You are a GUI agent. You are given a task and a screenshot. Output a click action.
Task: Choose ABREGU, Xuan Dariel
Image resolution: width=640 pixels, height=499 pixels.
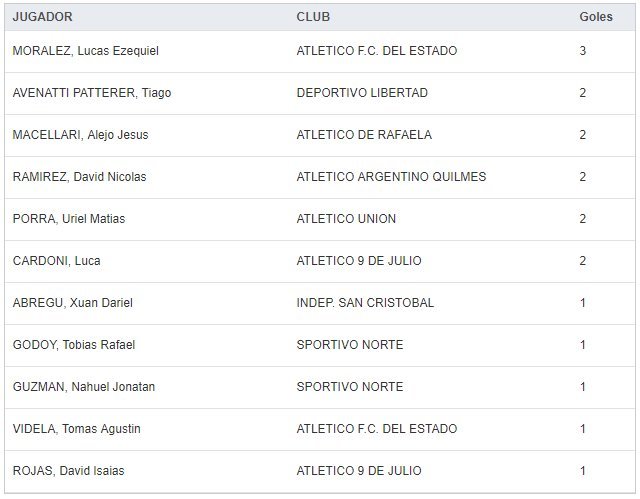(x=72, y=303)
